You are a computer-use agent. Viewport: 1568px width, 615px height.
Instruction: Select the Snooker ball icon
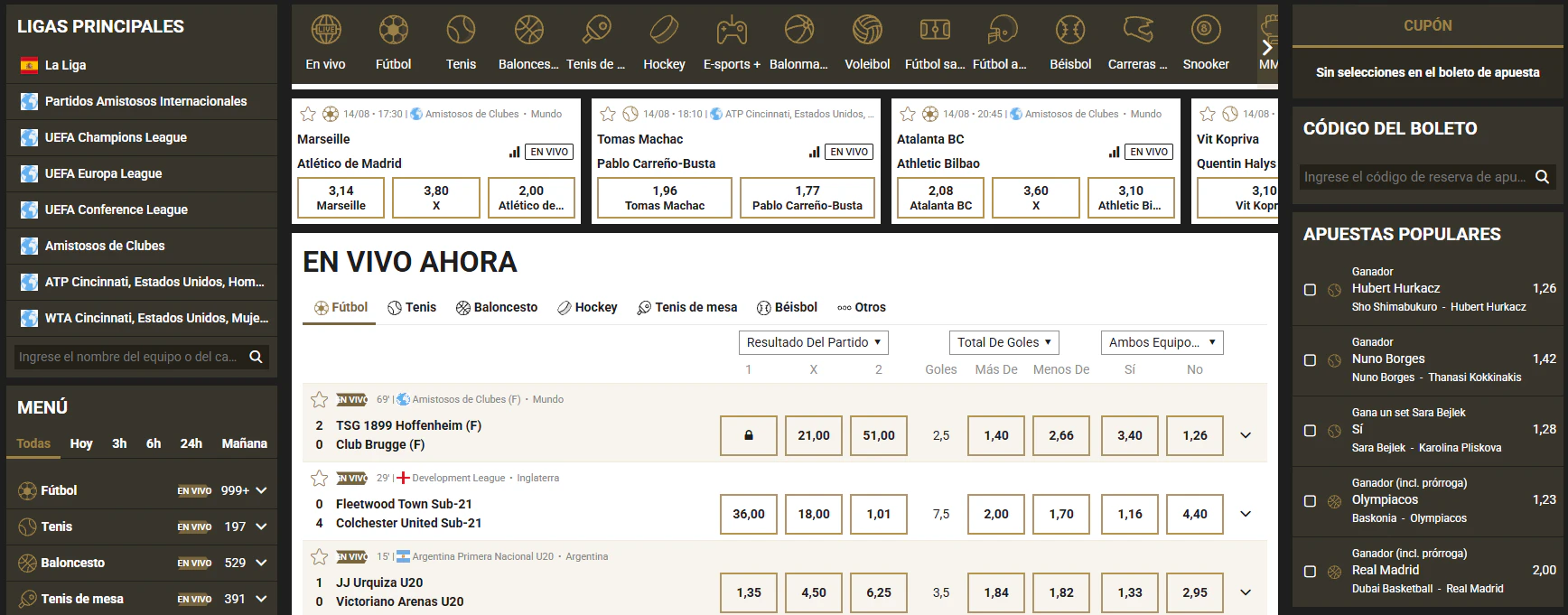(x=1206, y=31)
